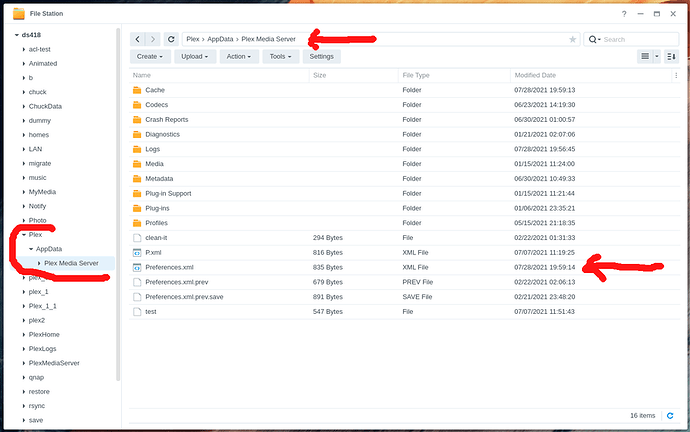
Task: Click the Preferences.xml file icon
Action: (137, 267)
